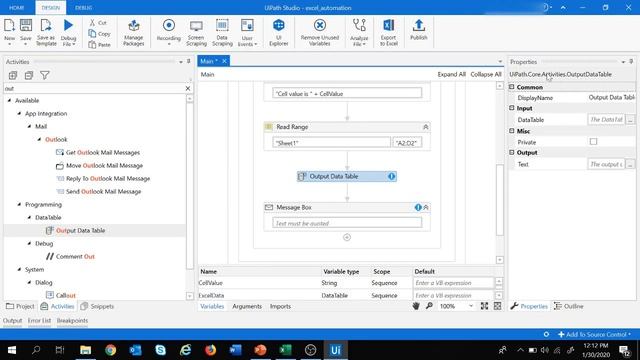Run Debug File play button
Image resolution: width=640 pixels, height=360 pixels.
[68, 26]
